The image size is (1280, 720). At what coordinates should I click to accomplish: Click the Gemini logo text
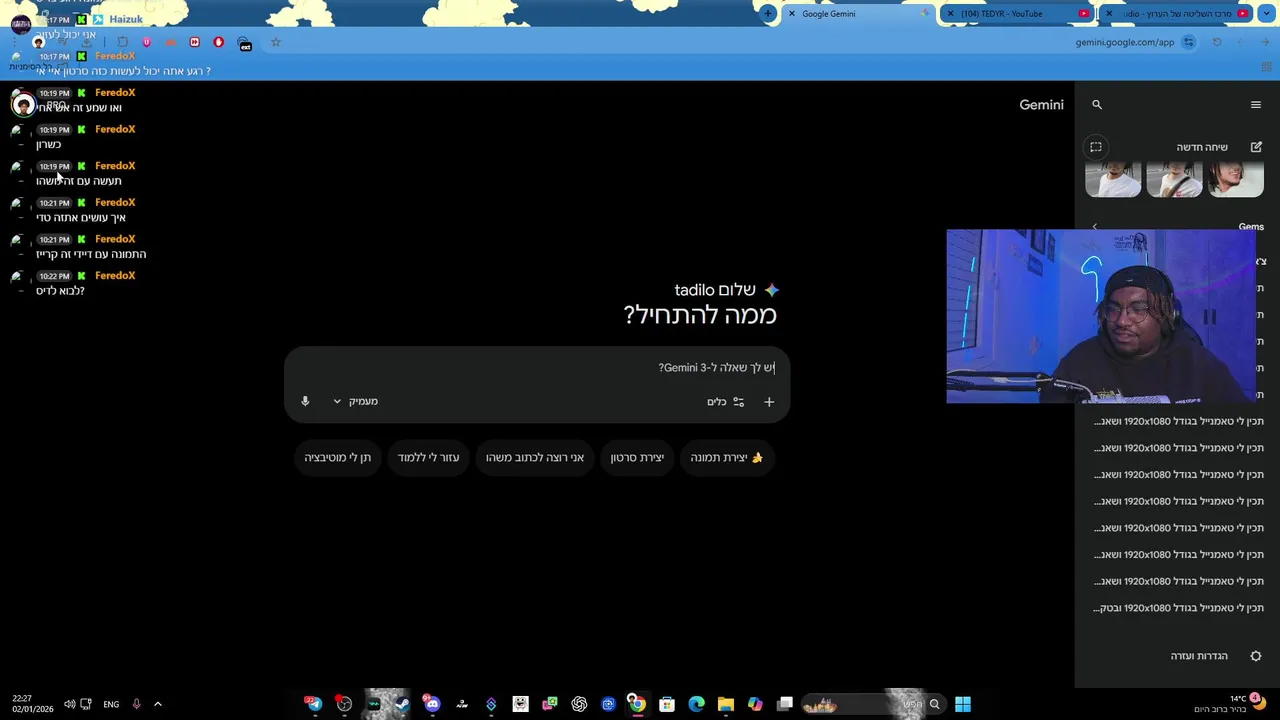pyautogui.click(x=1041, y=105)
